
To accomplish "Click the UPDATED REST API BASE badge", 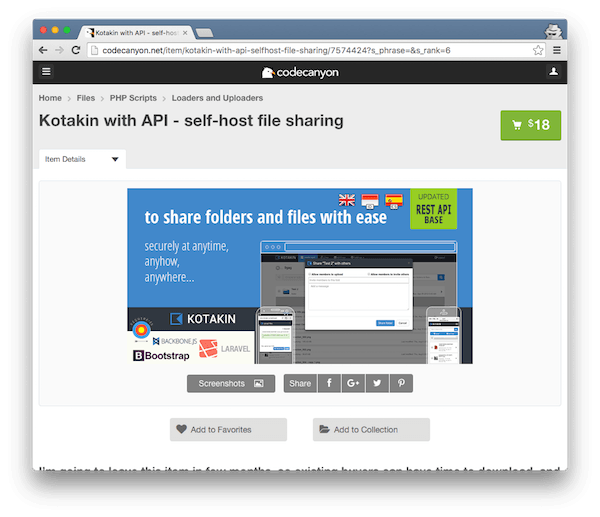I will coord(434,209).
